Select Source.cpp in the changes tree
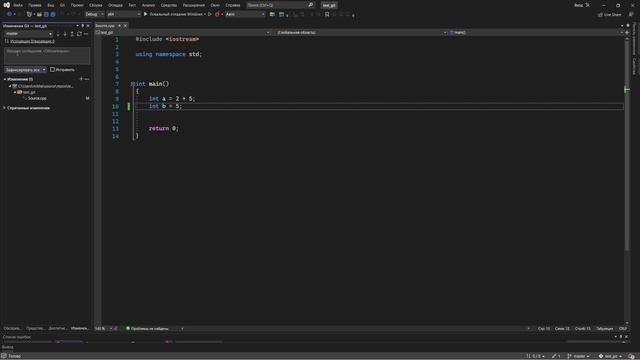This screenshot has width=640, height=360. [x=37, y=98]
